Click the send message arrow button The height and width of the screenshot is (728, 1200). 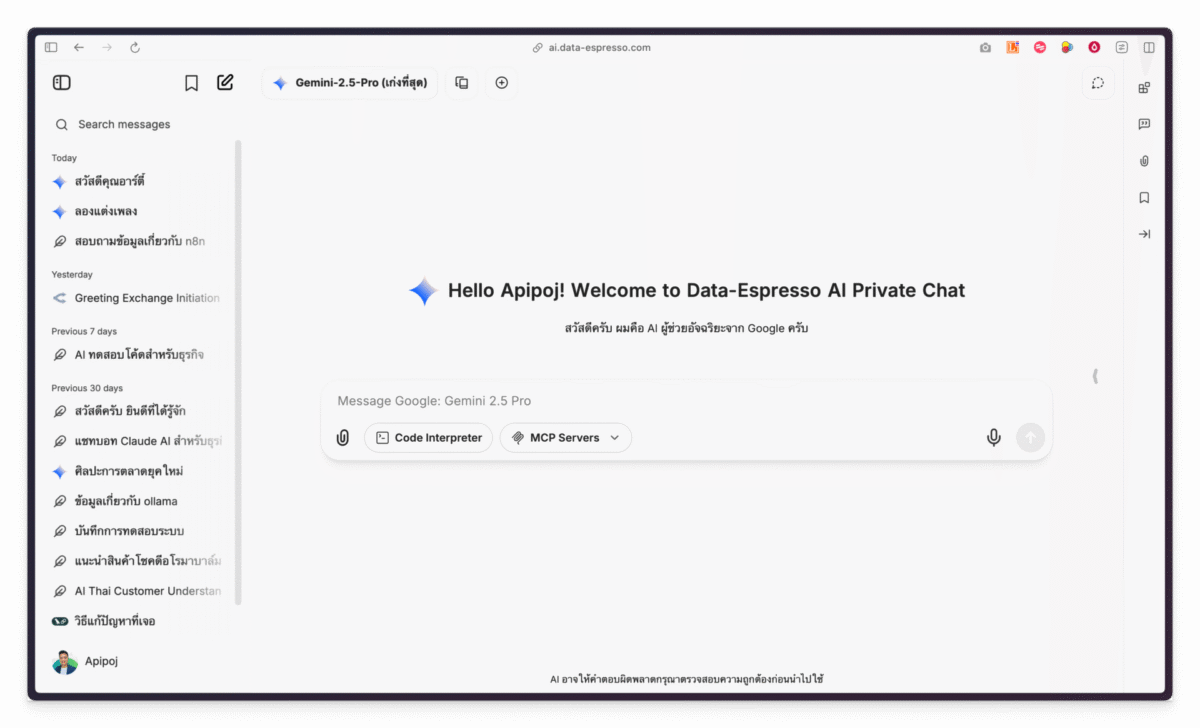[1030, 437]
